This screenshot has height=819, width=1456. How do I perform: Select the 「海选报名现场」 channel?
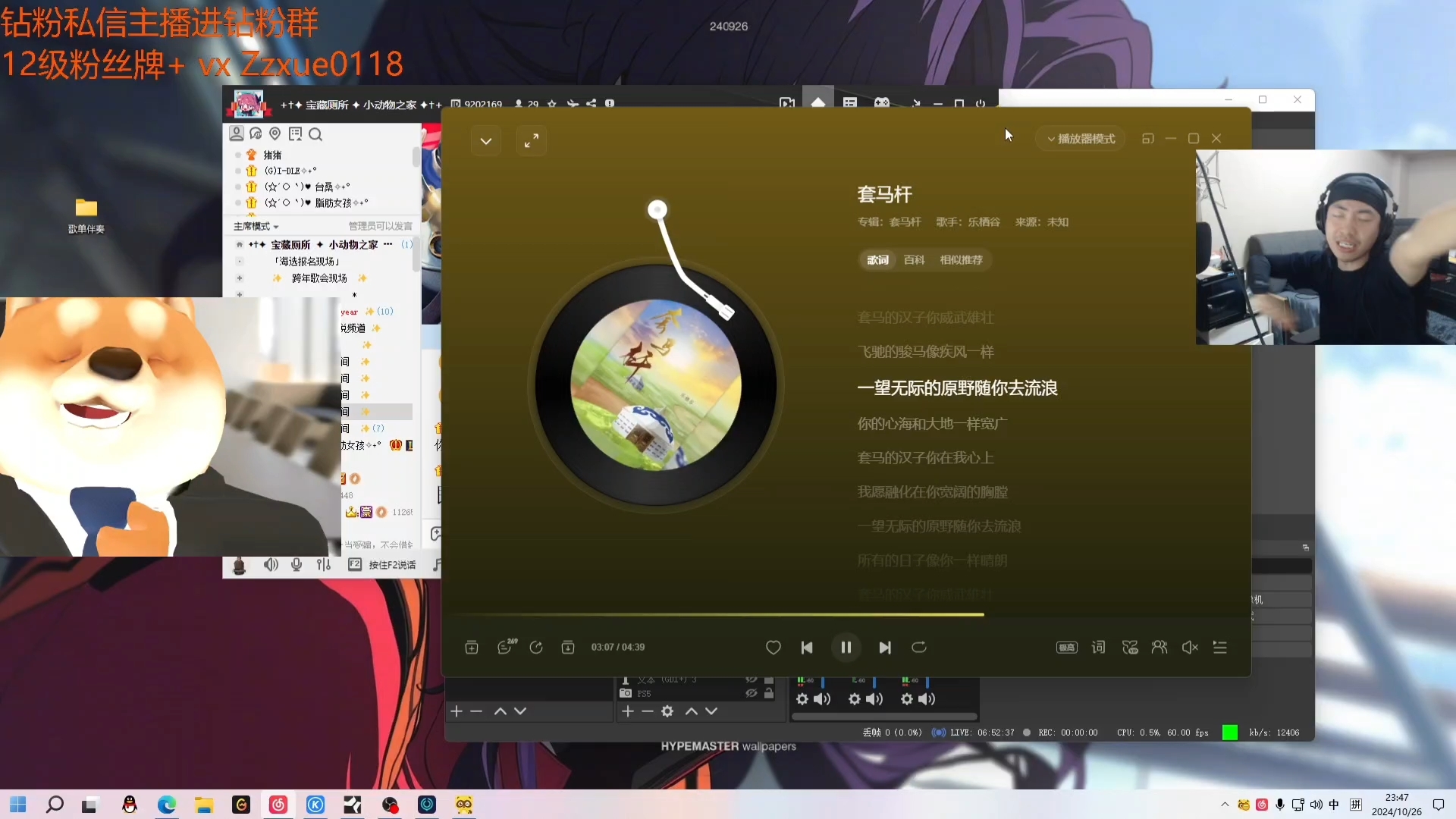(x=307, y=262)
